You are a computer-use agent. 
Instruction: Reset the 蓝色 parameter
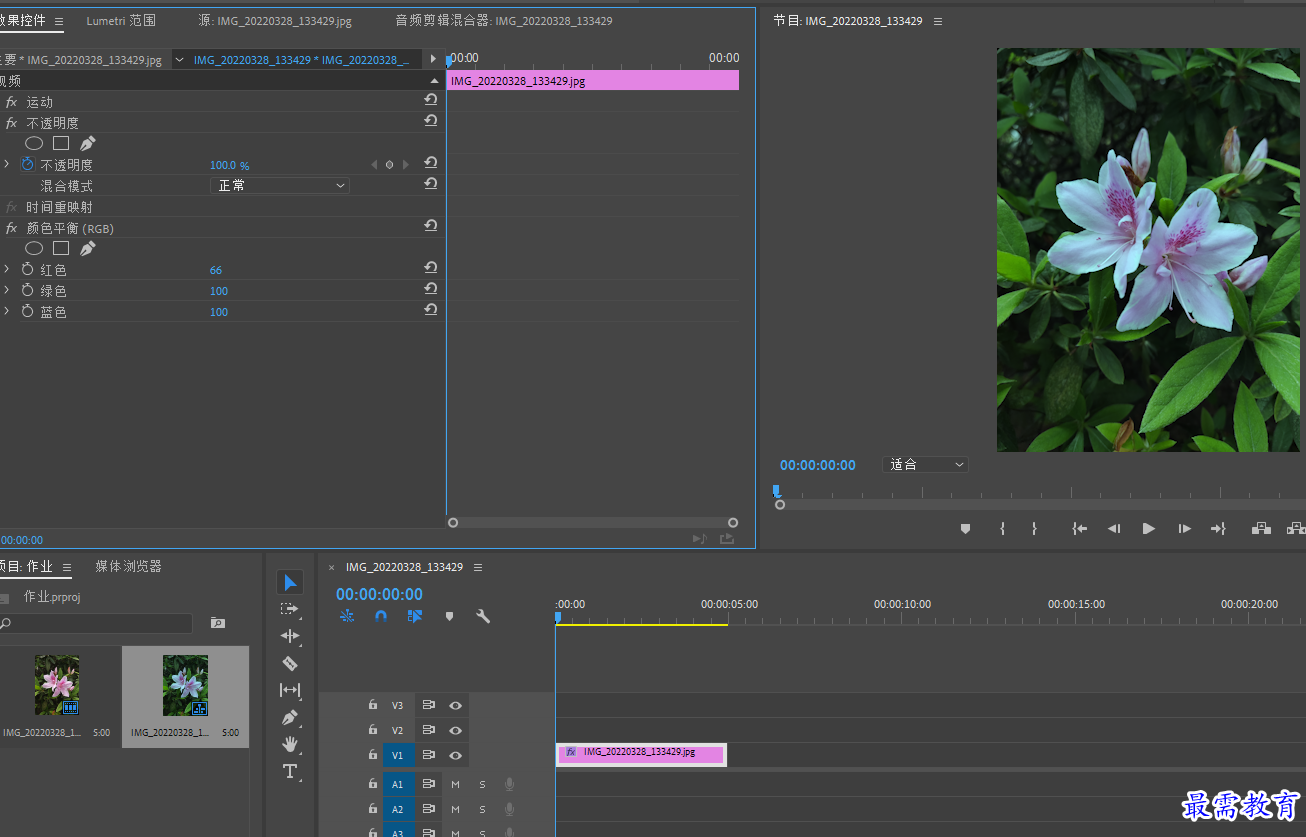[x=431, y=310]
